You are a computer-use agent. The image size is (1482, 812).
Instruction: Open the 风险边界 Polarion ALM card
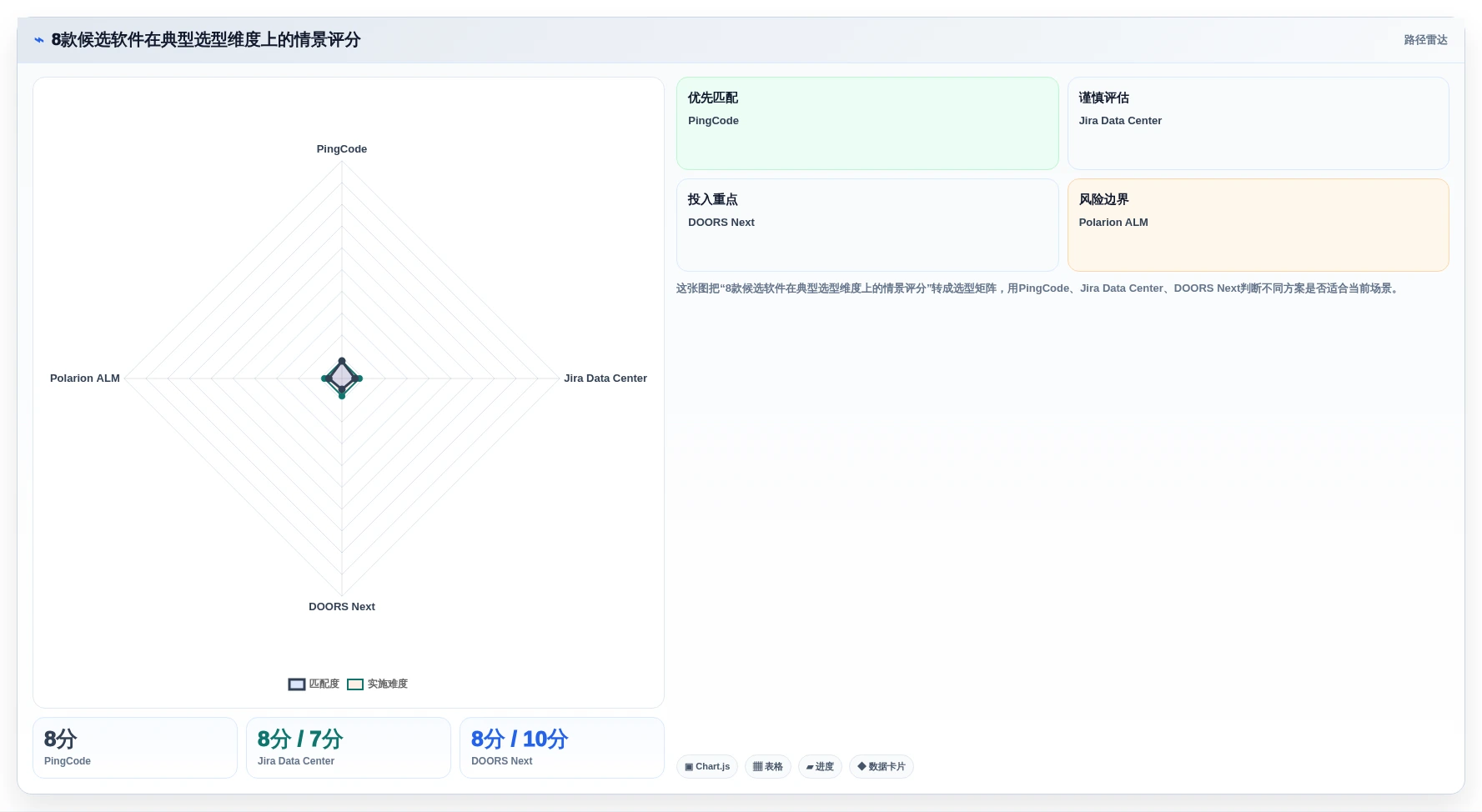(1258, 225)
